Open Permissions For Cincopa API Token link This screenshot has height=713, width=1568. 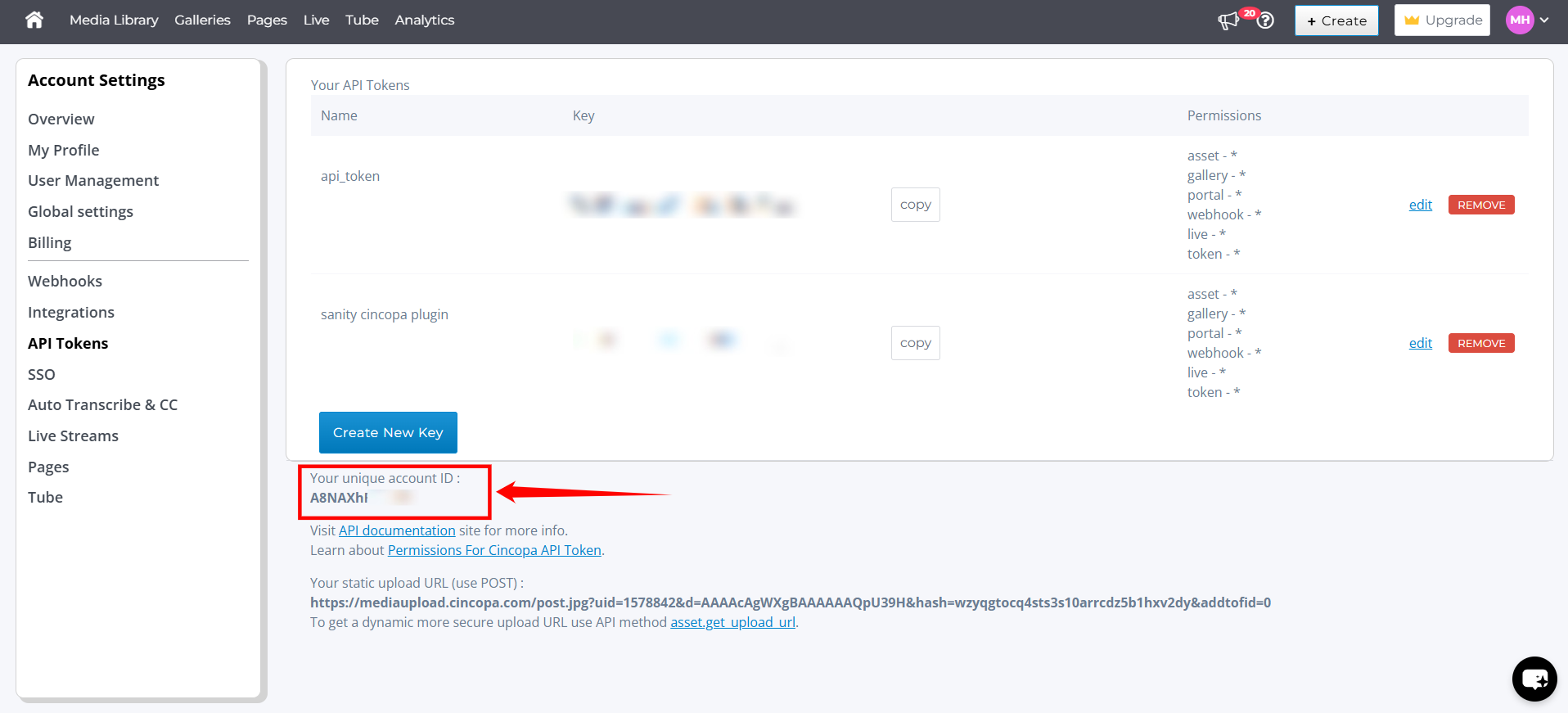[494, 550]
